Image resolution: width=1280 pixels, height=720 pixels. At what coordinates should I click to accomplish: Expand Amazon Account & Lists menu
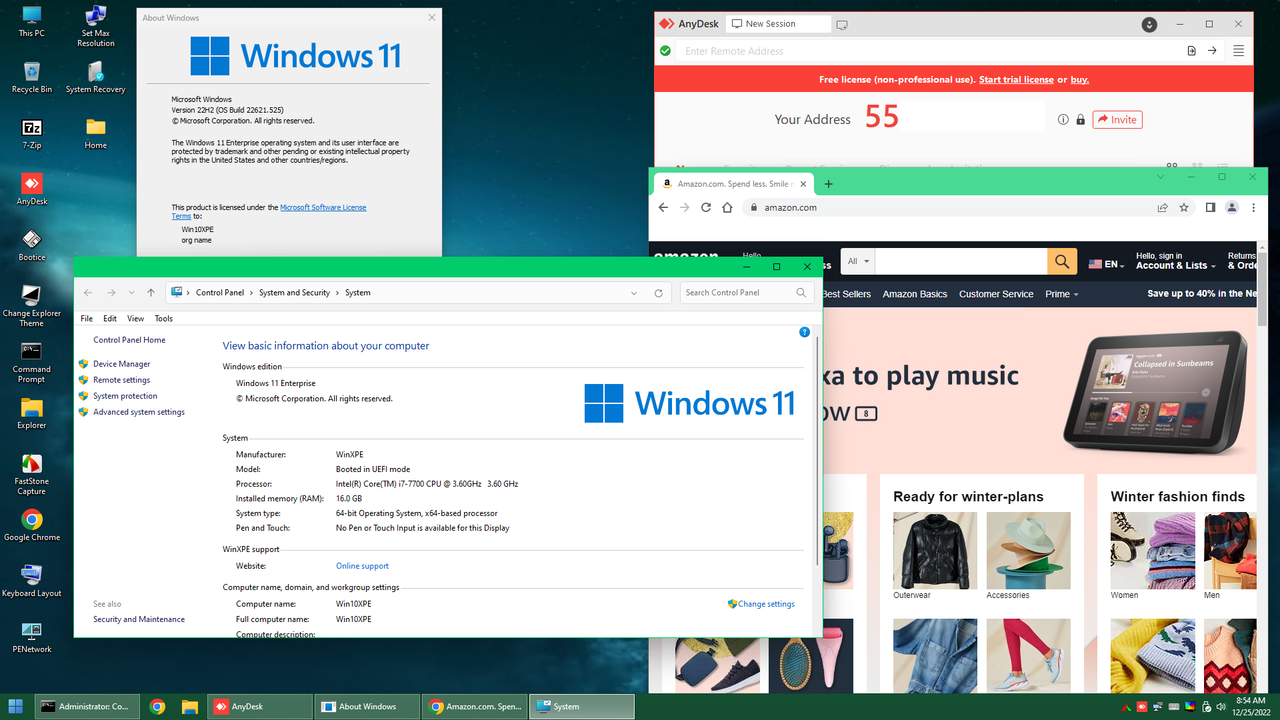tap(1176, 261)
